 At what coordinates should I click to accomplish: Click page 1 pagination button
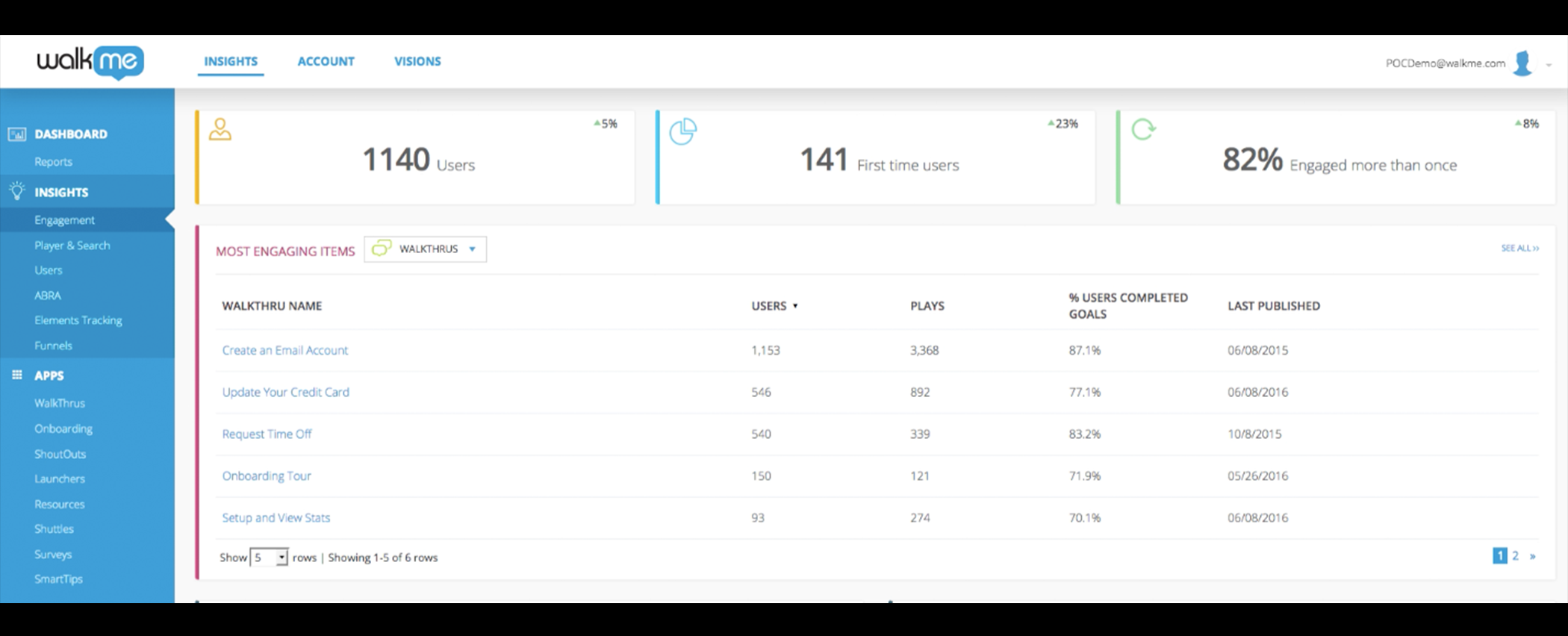(x=1499, y=555)
